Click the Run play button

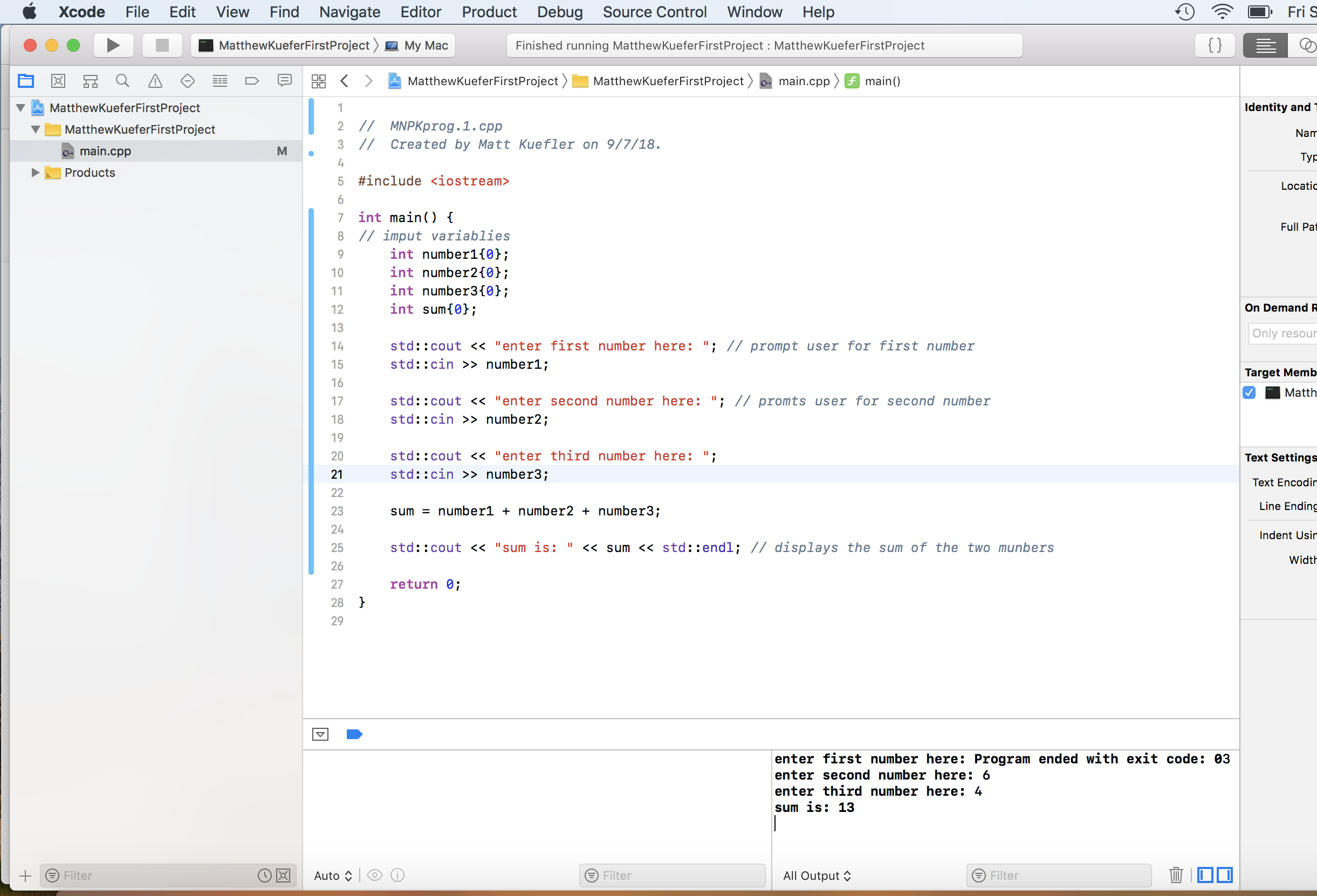pos(113,45)
